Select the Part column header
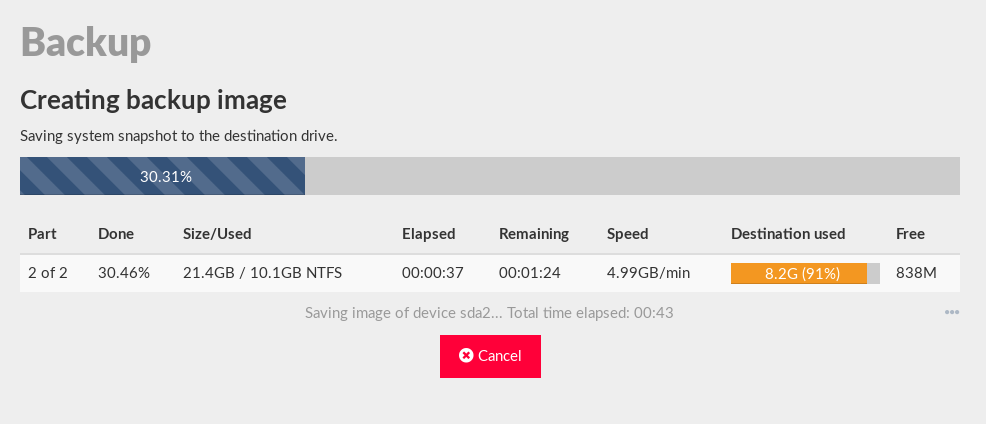 coord(42,234)
